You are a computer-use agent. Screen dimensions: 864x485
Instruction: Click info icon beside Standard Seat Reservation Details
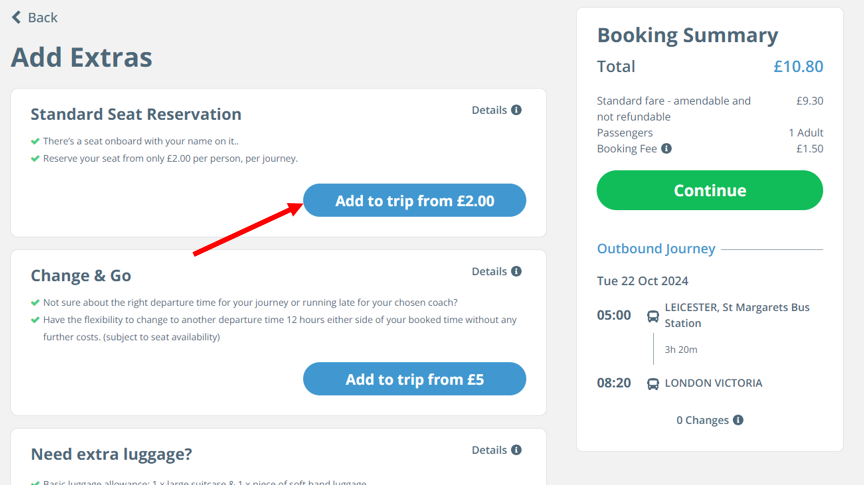point(516,110)
